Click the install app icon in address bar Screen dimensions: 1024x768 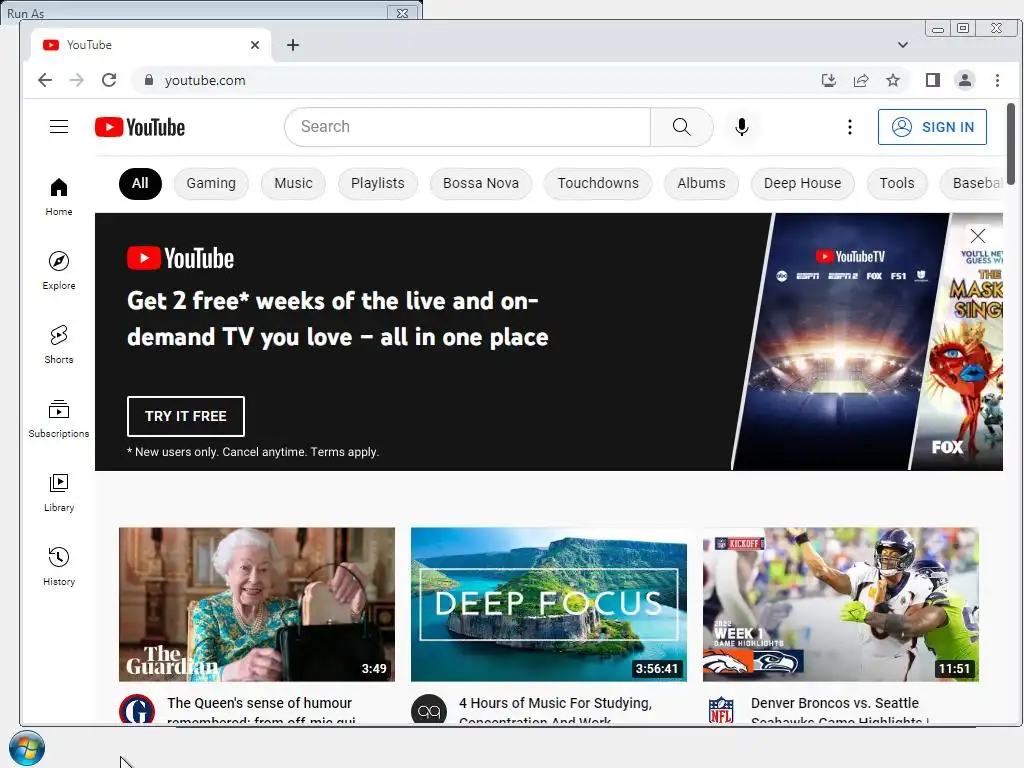click(x=829, y=80)
